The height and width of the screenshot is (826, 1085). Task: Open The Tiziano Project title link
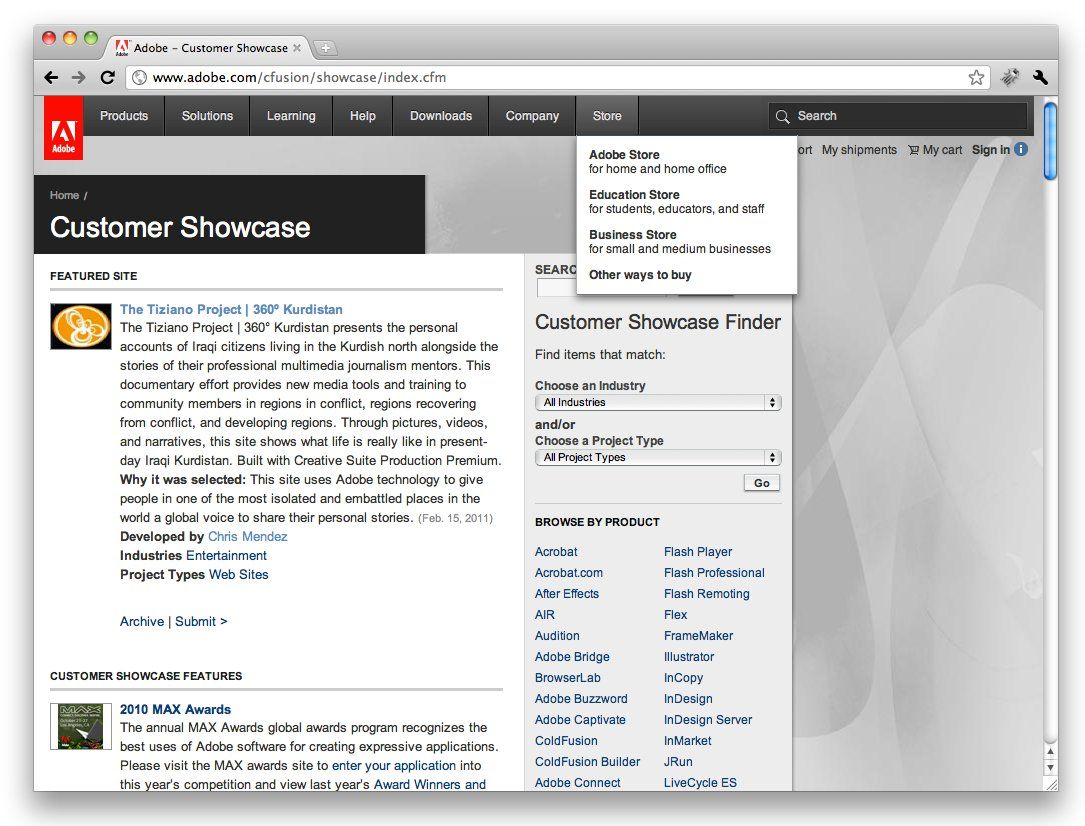[231, 309]
